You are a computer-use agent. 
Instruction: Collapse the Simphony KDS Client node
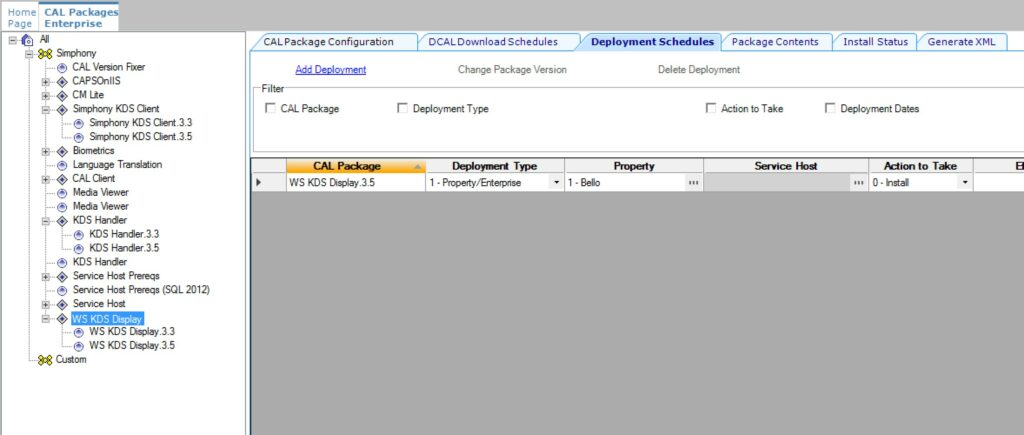click(46, 109)
